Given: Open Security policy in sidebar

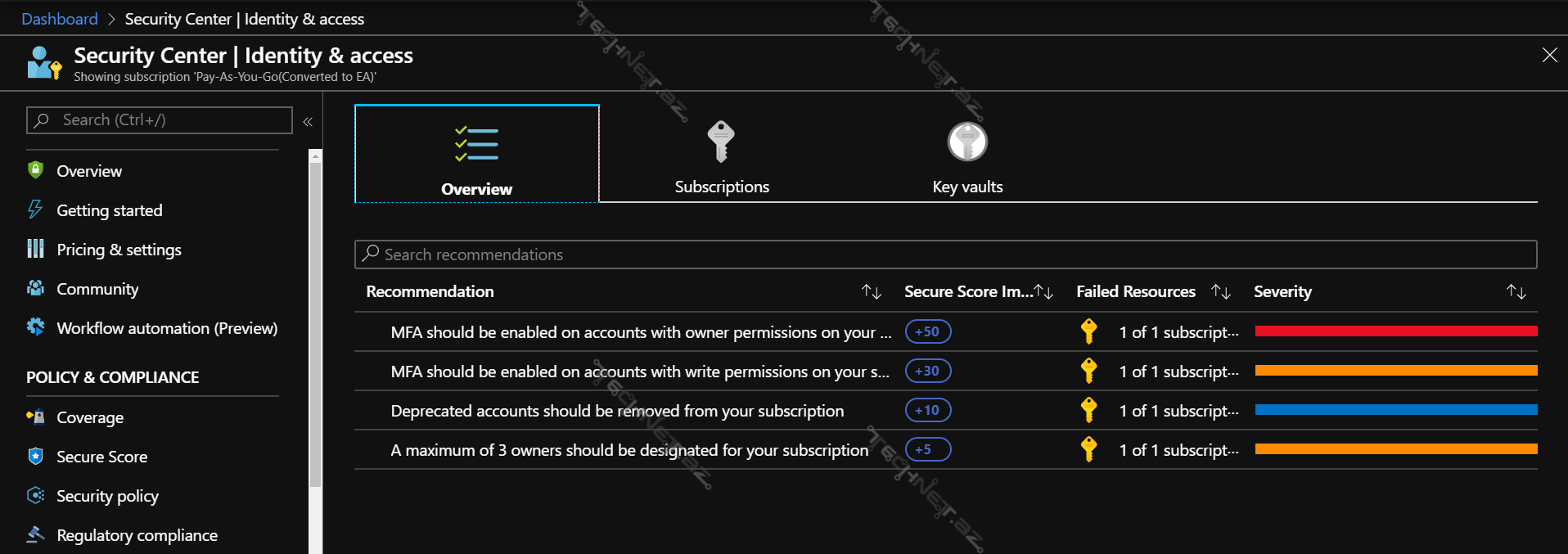Looking at the screenshot, I should [107, 496].
